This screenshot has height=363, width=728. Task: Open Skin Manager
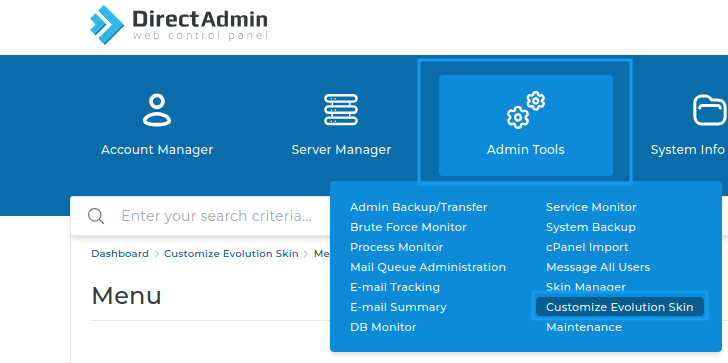click(585, 287)
